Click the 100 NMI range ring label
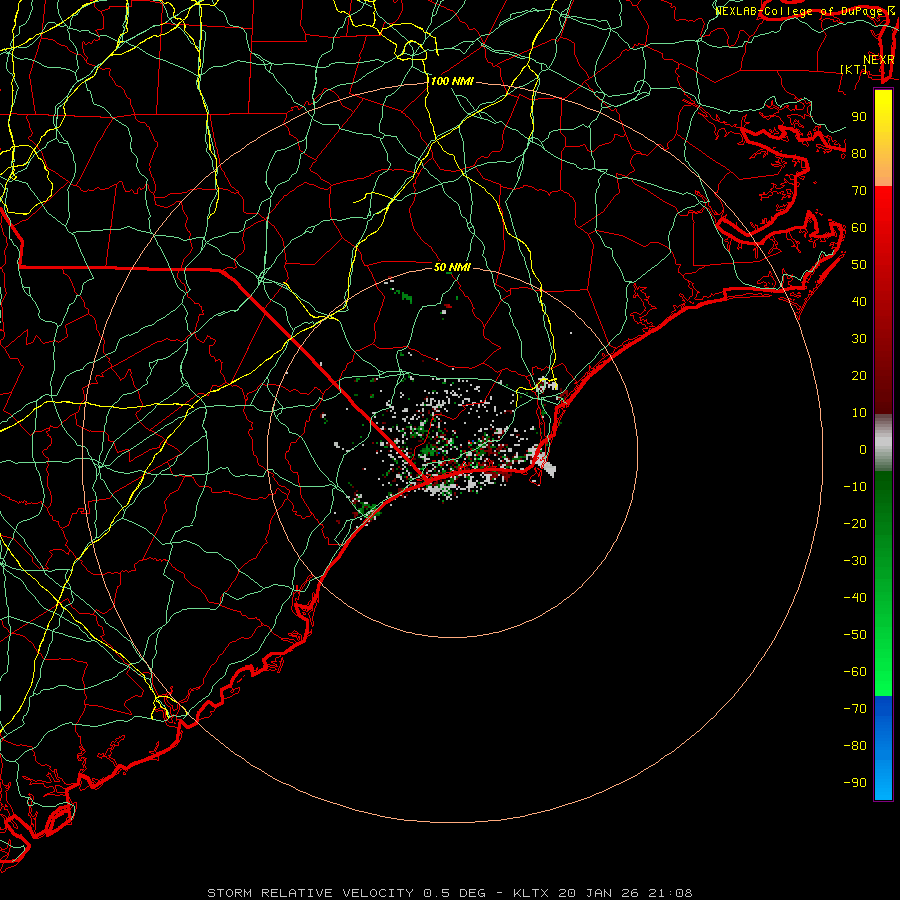The height and width of the screenshot is (900, 900). 452,82
